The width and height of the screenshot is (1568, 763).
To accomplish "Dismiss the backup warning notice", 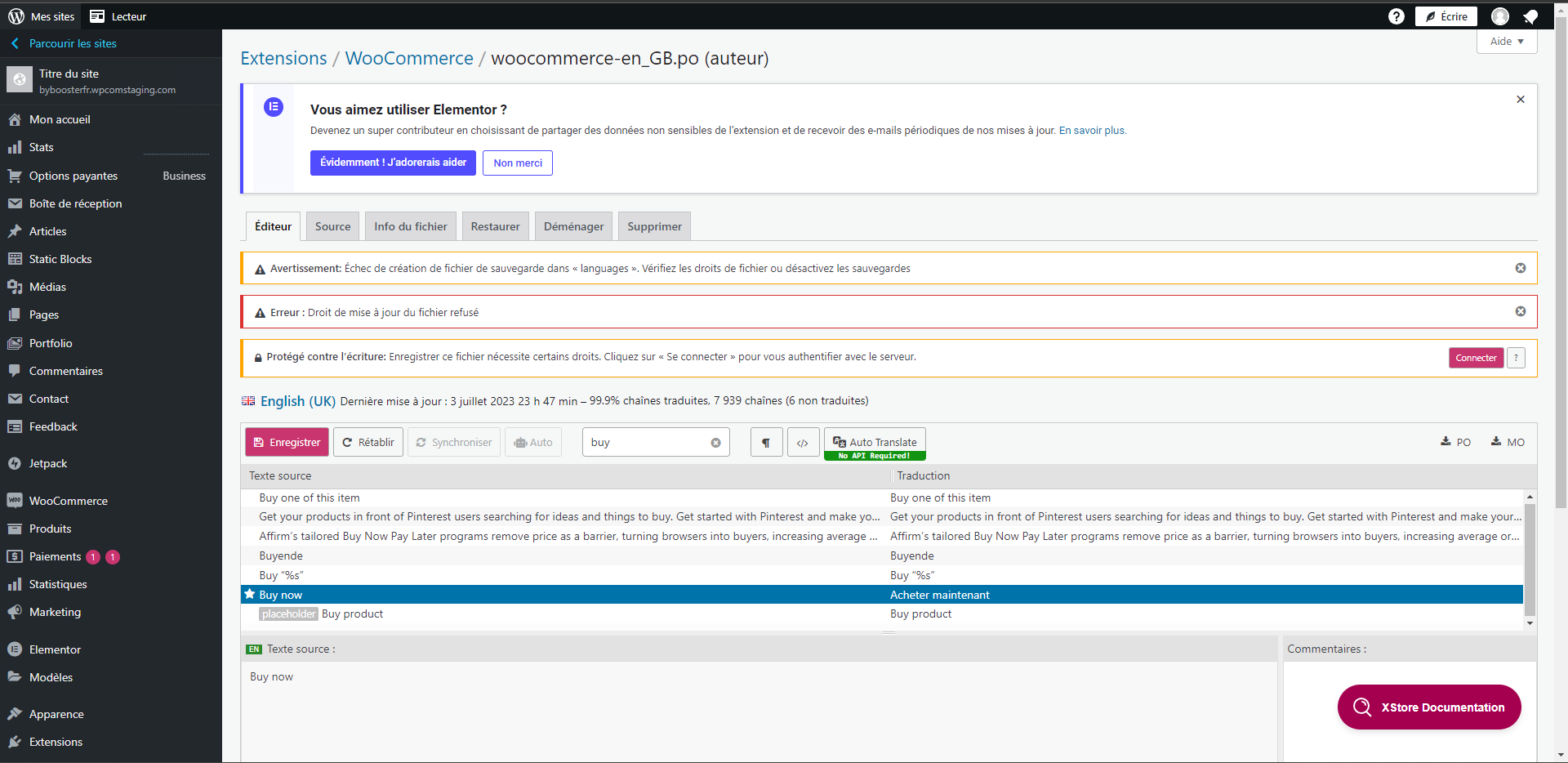I will 1520,268.
